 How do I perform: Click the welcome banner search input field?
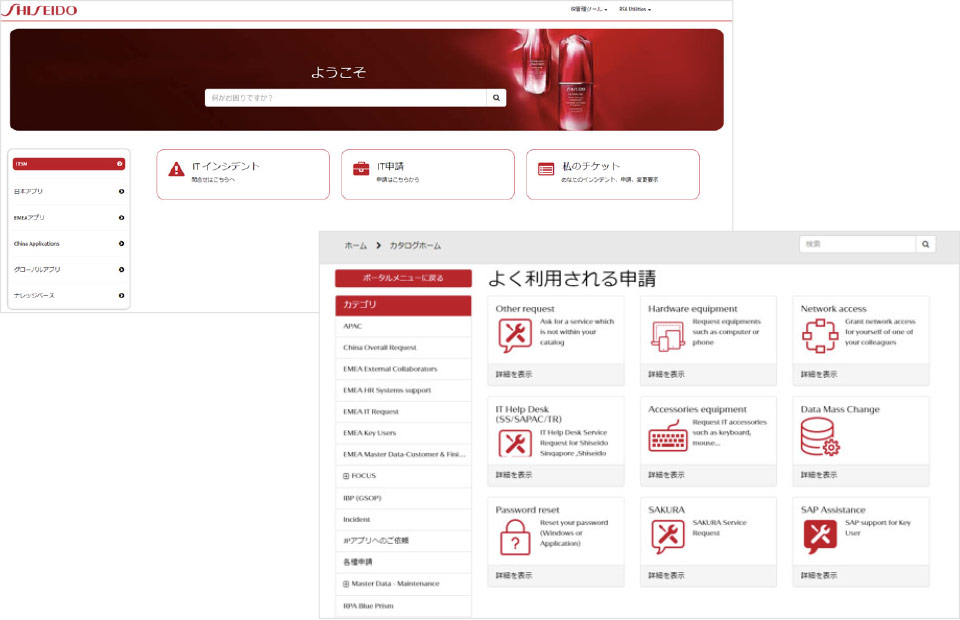tap(345, 98)
